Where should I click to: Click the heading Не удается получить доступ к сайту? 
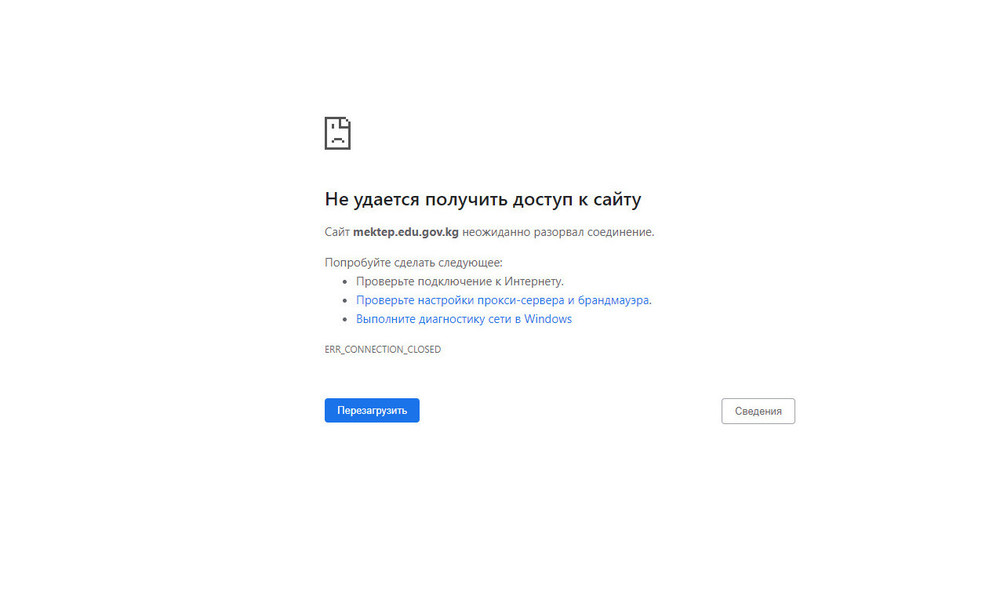coord(483,199)
